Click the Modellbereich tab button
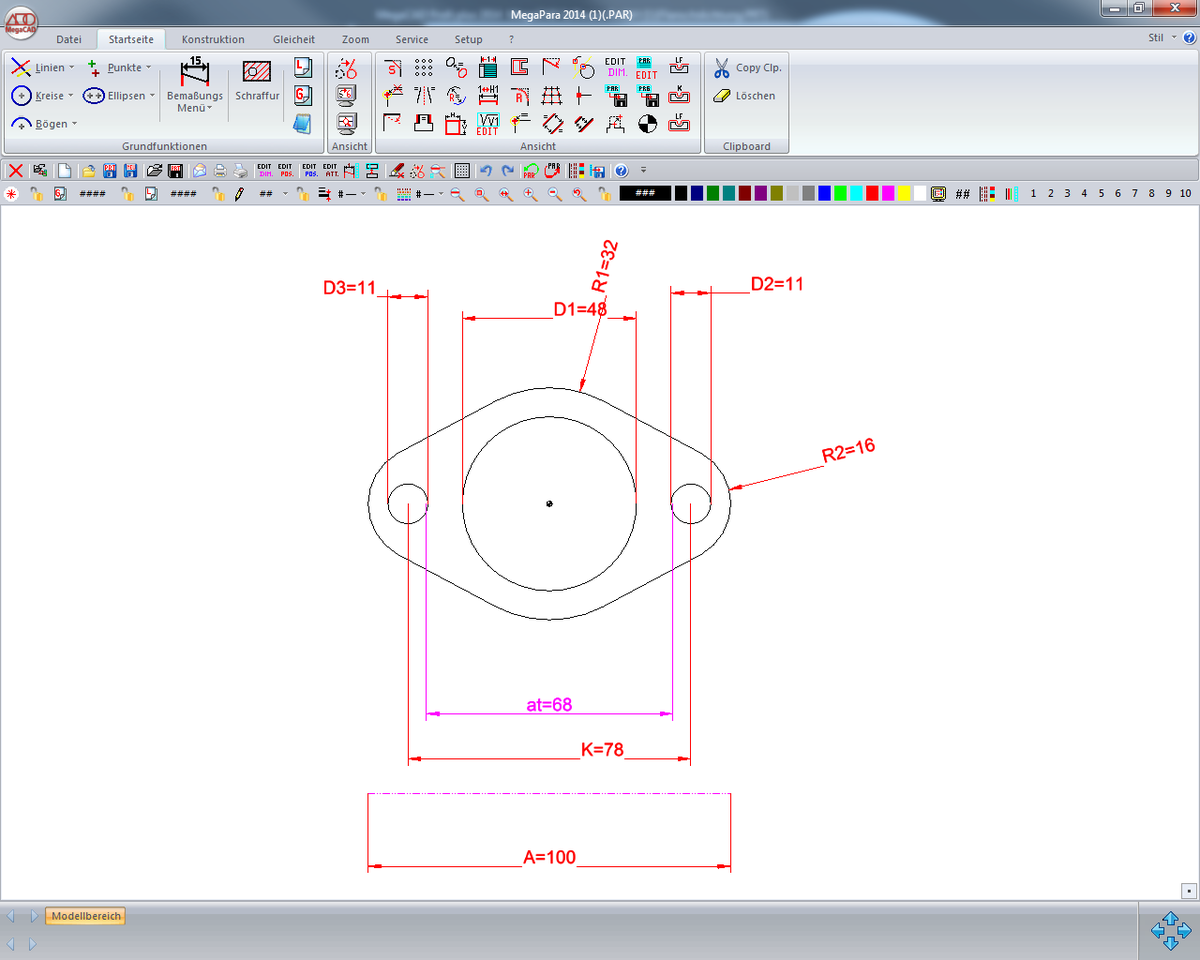Viewport: 1200px width, 960px height. point(86,916)
